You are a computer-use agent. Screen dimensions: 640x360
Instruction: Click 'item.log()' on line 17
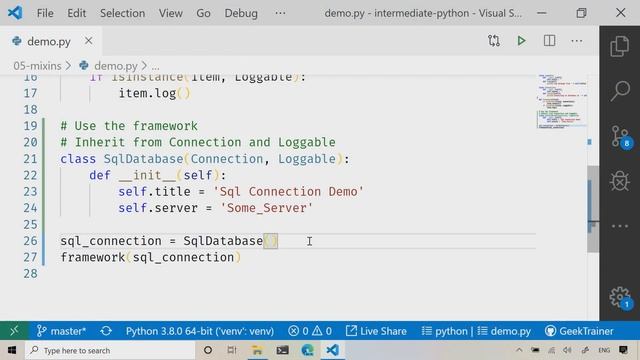(x=154, y=93)
